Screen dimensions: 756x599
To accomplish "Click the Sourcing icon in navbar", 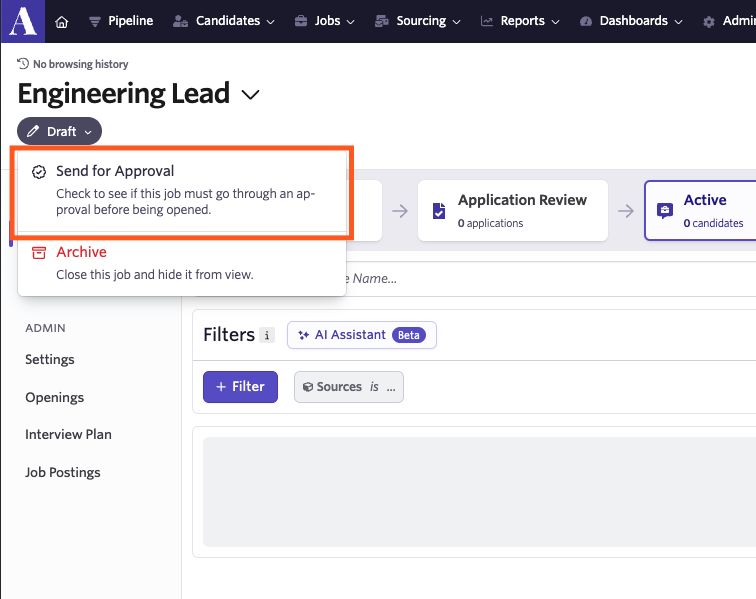I will (x=382, y=21).
